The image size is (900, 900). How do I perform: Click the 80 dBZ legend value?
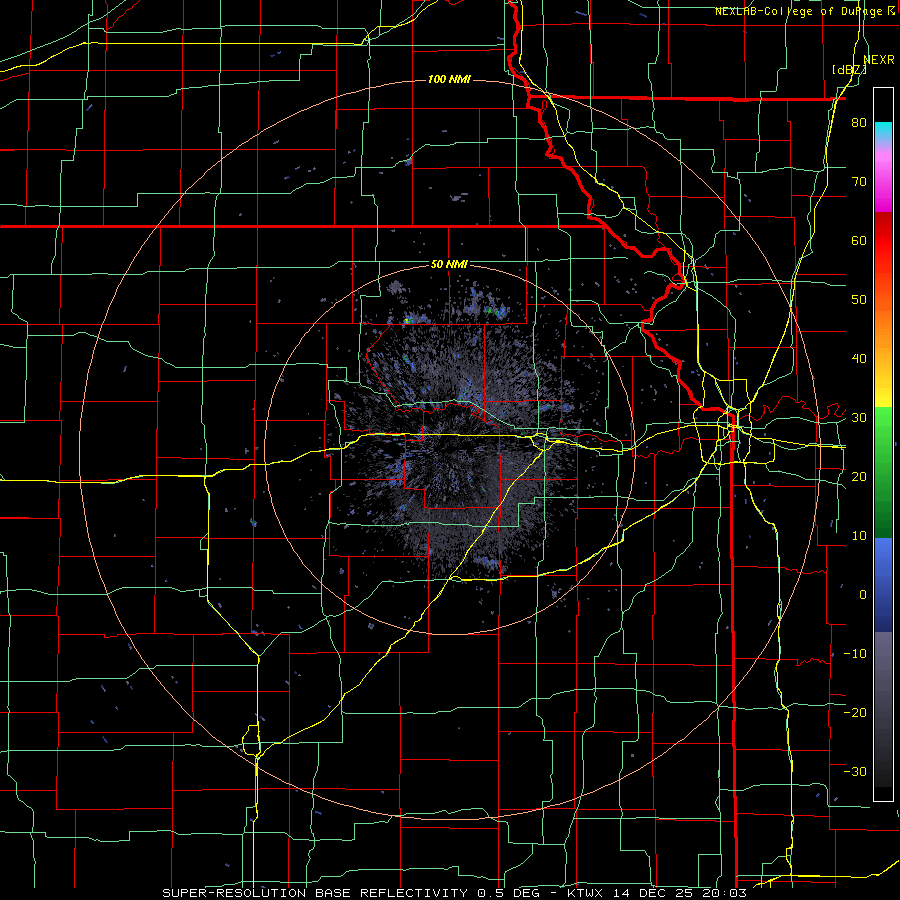859,123
